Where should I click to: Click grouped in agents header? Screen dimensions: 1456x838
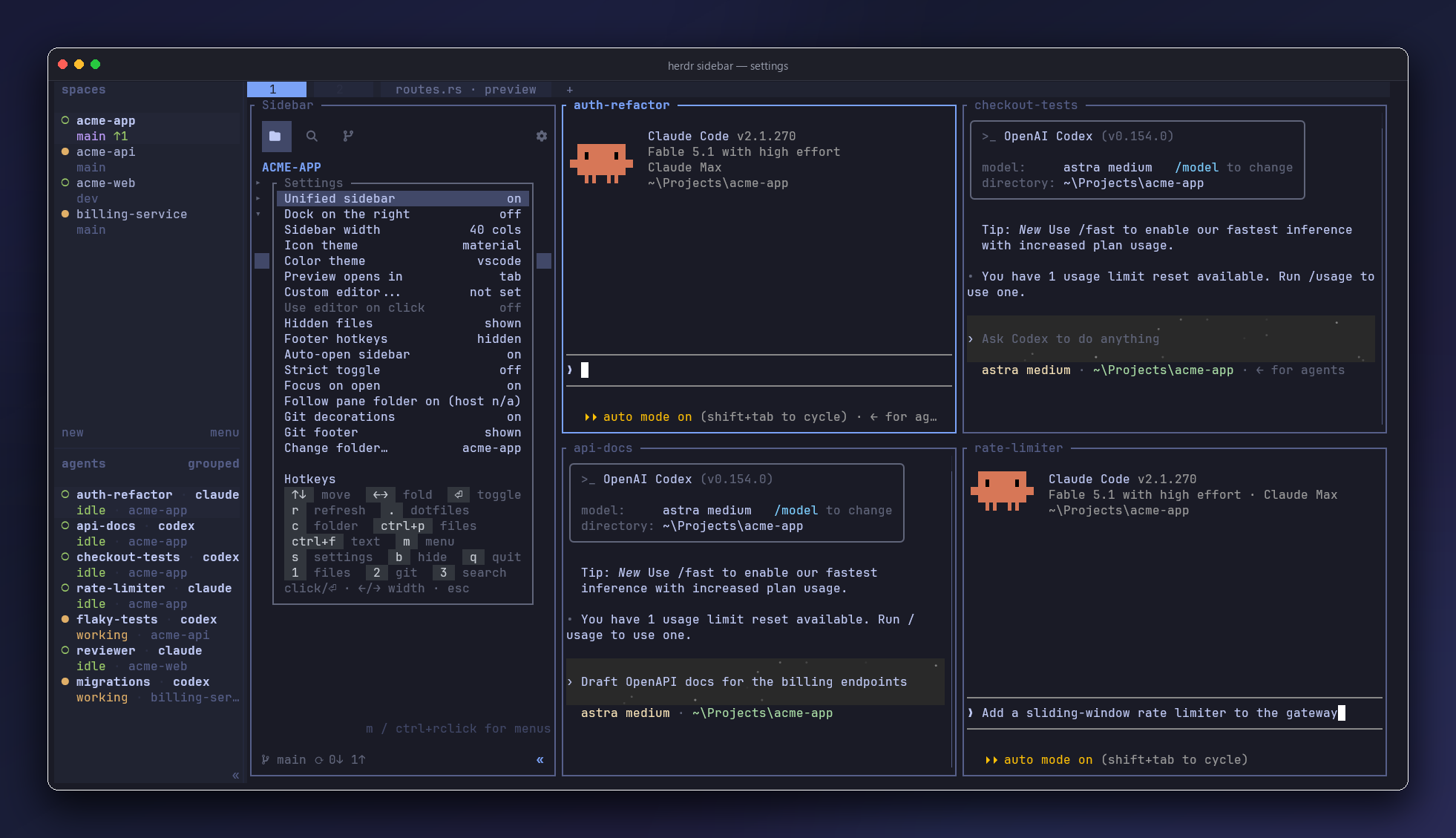(x=213, y=463)
